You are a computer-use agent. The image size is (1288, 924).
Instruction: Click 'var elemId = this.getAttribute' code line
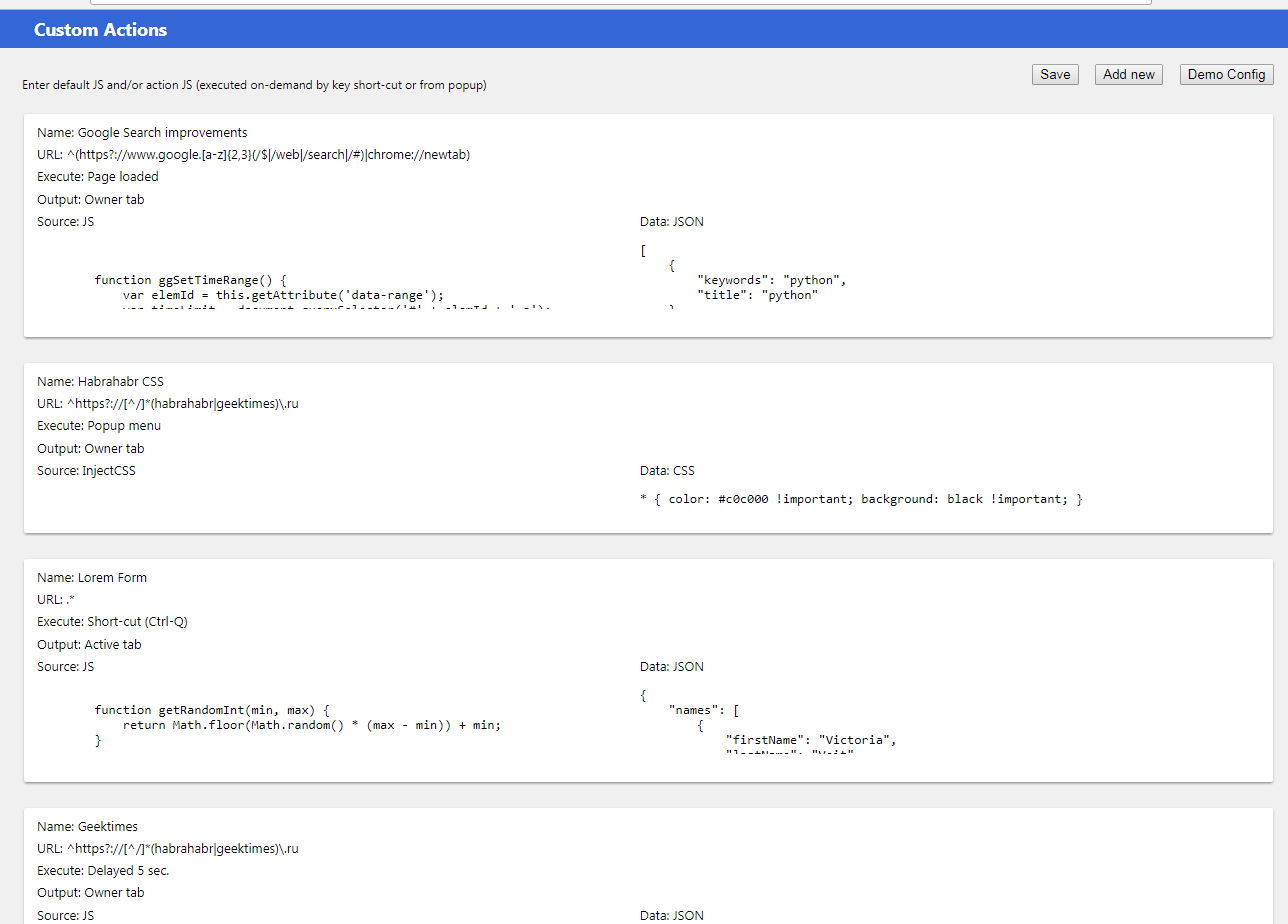coord(283,295)
